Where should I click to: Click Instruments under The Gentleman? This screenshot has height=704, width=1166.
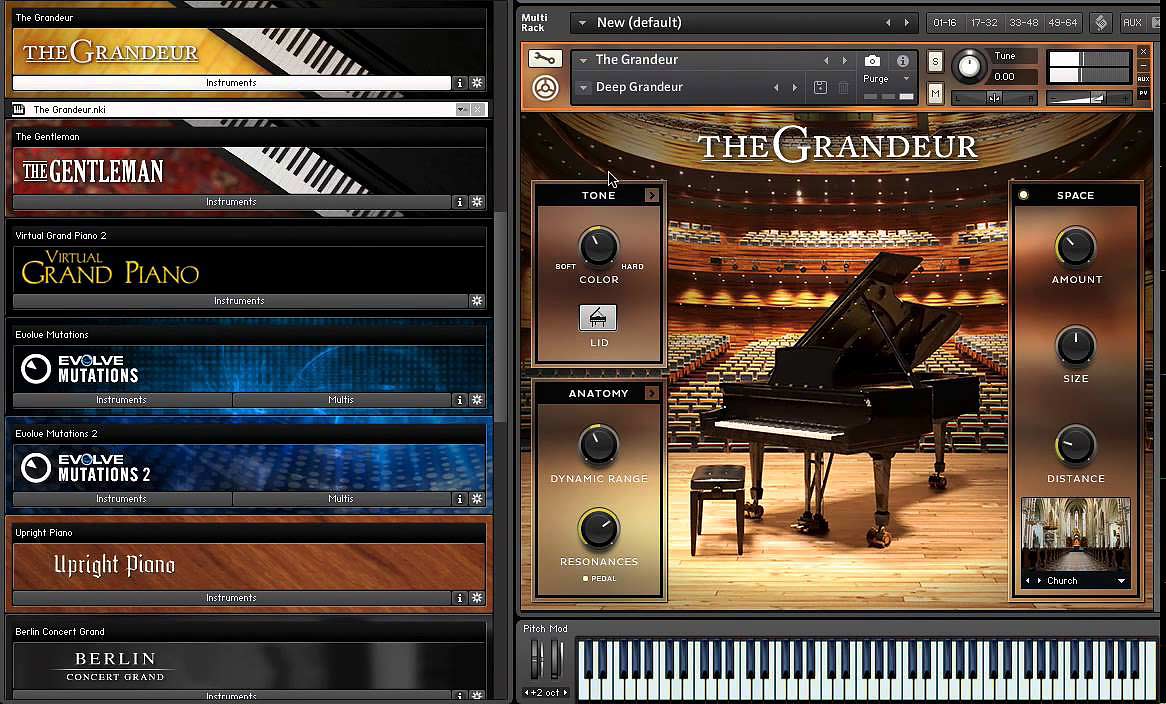tap(231, 201)
